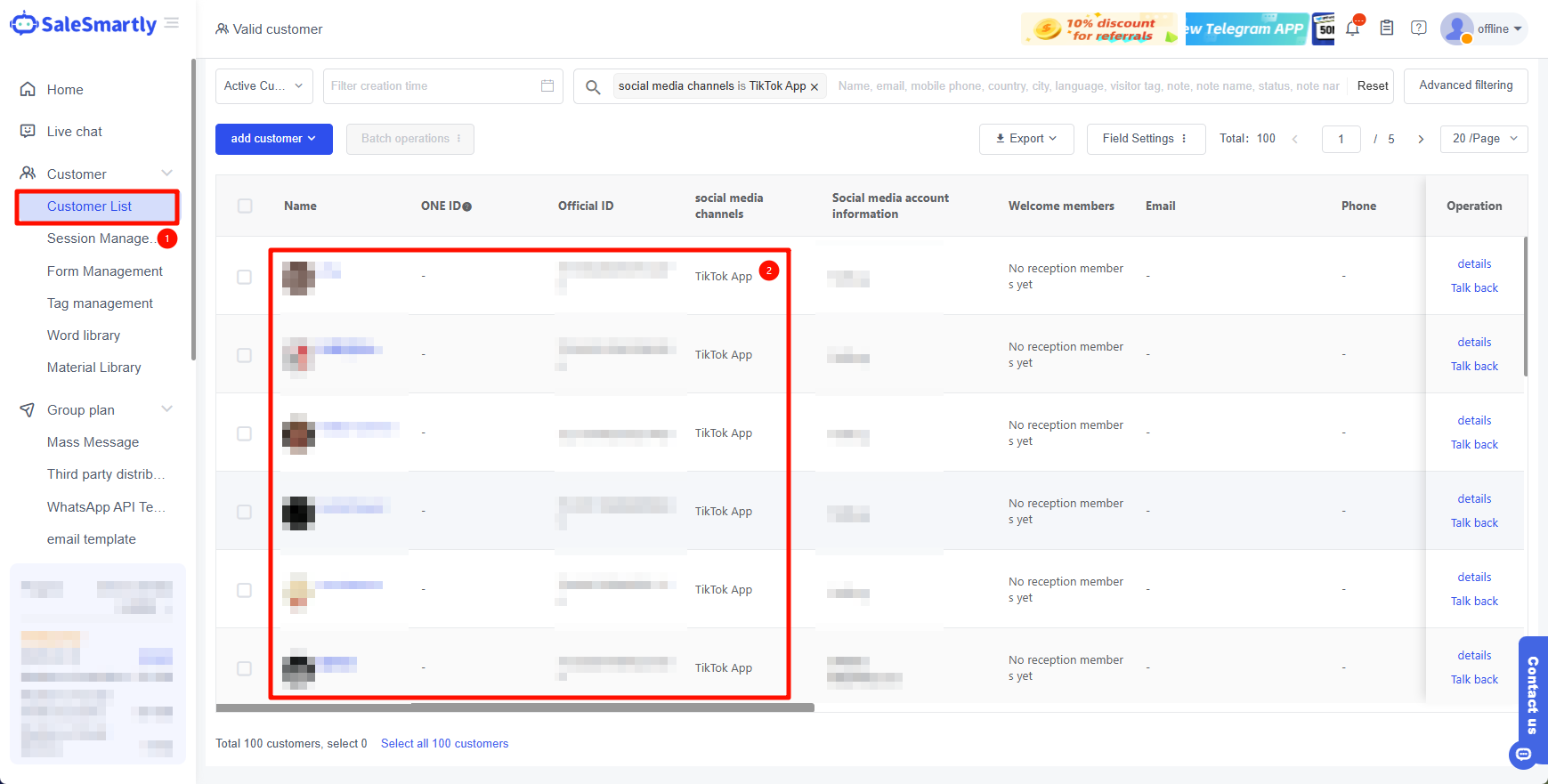The height and width of the screenshot is (784, 1548).
Task: Check the first customer row checkbox
Action: point(244,277)
